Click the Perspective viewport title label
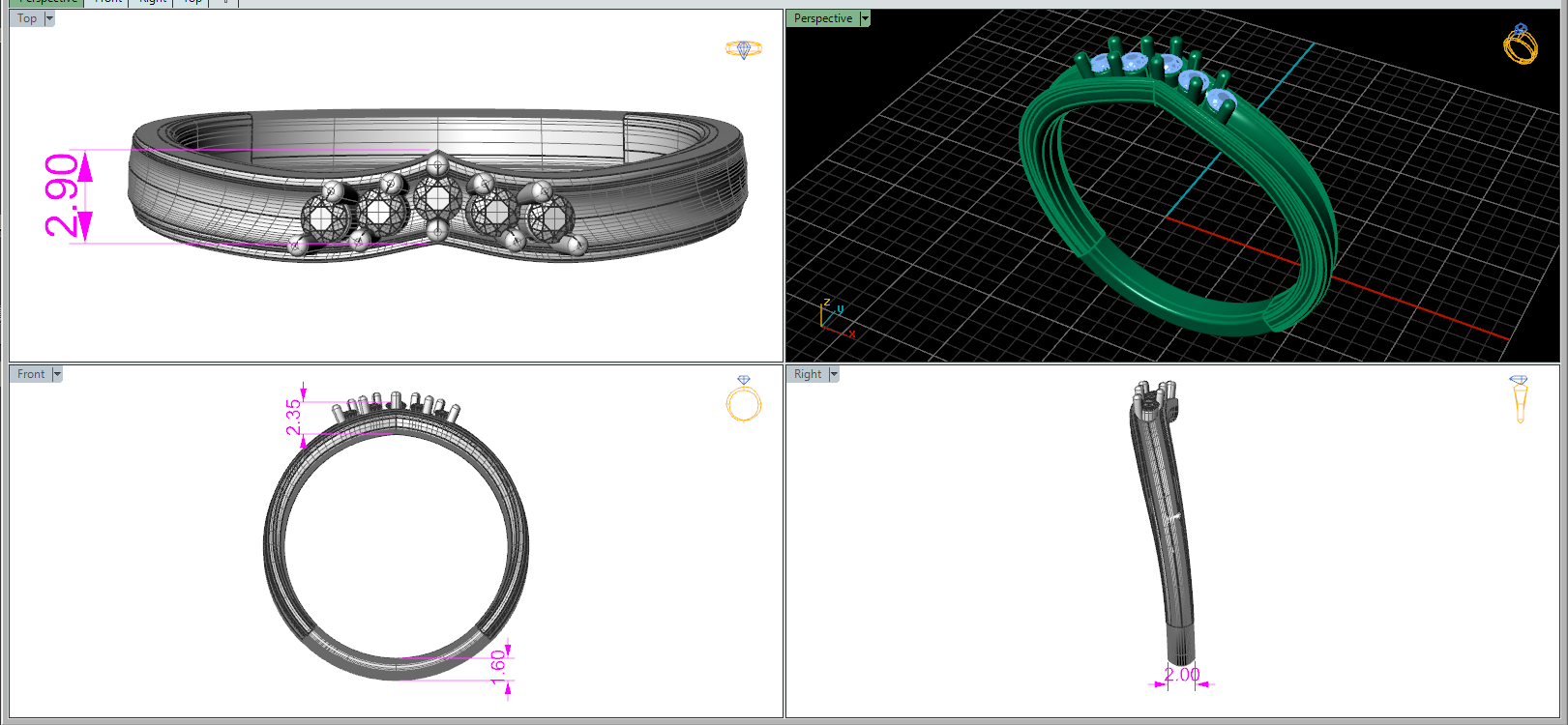Screen dimensions: 1568x725 (x=823, y=18)
